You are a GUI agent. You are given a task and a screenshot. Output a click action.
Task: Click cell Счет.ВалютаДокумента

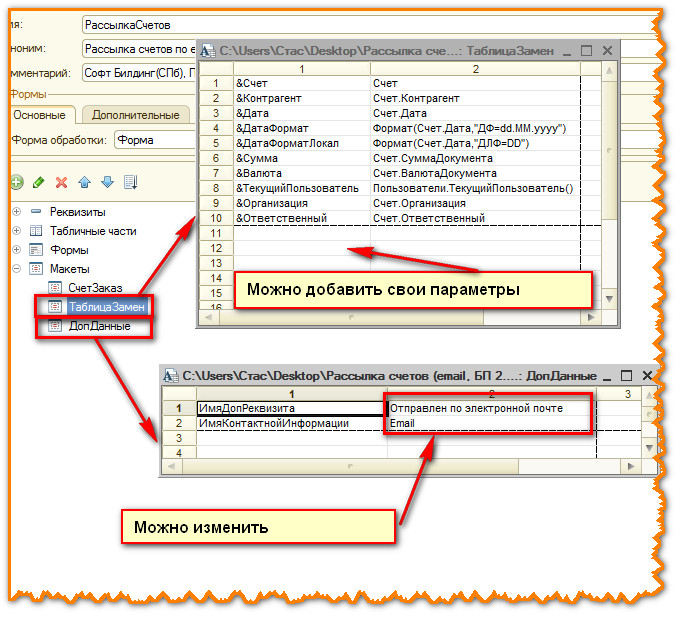point(478,174)
